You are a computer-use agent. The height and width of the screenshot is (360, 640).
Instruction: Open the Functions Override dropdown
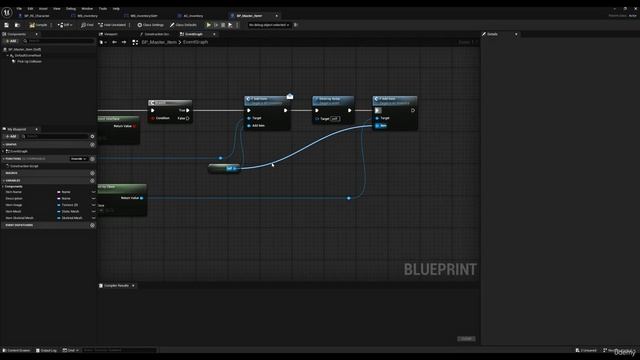[78, 159]
